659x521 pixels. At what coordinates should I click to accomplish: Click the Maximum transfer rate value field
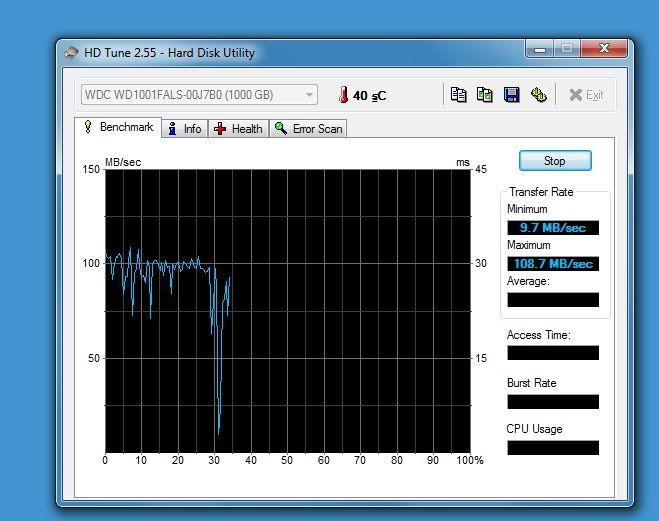click(553, 263)
